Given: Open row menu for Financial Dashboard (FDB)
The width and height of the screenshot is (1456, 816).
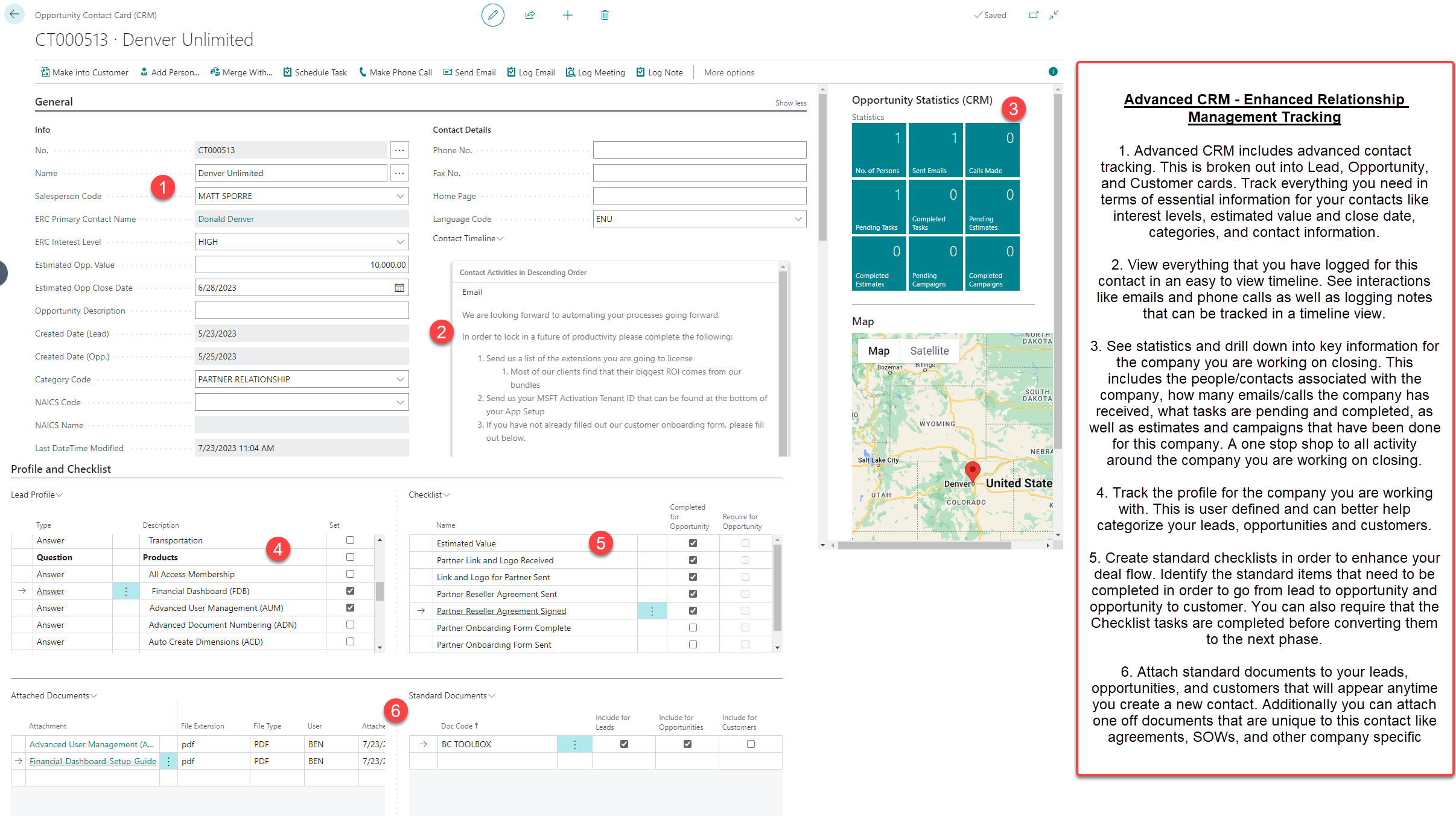Looking at the screenshot, I should pos(126,591).
